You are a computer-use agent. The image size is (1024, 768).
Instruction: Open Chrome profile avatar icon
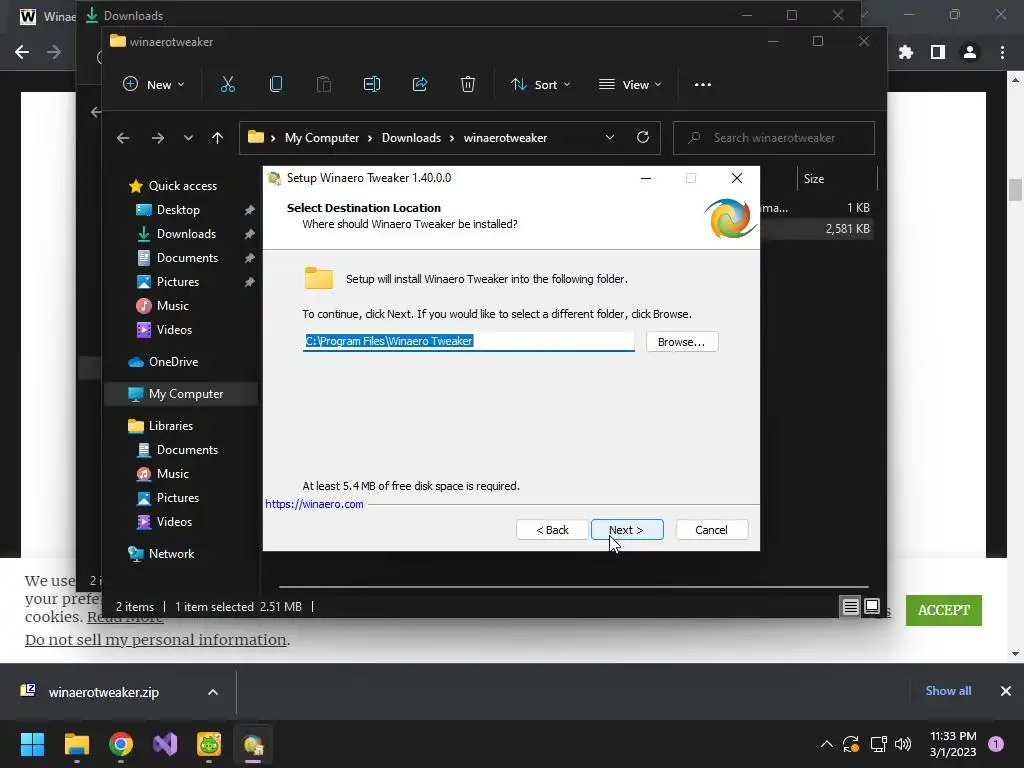[x=970, y=52]
